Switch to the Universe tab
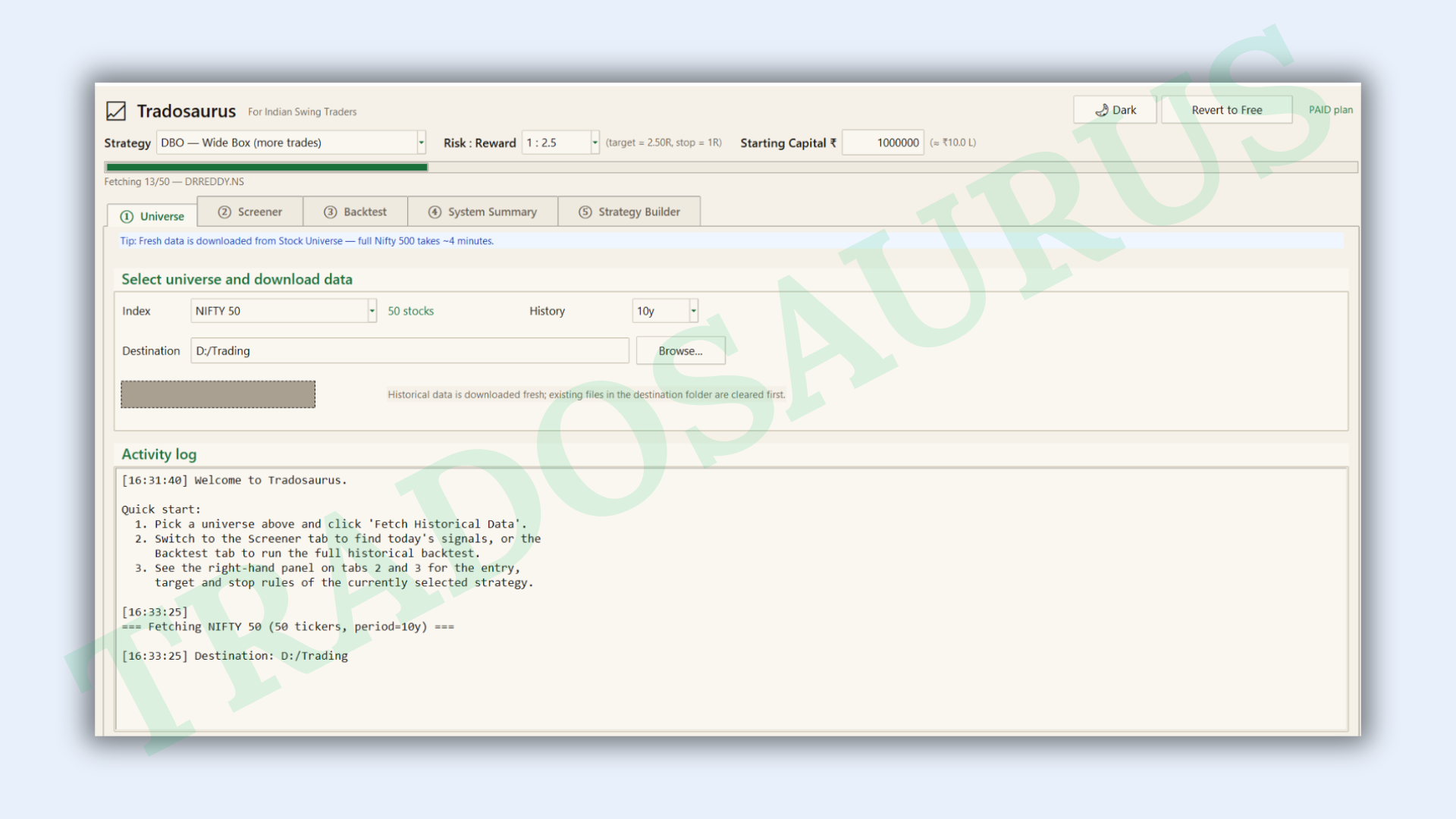1456x819 pixels. click(152, 216)
